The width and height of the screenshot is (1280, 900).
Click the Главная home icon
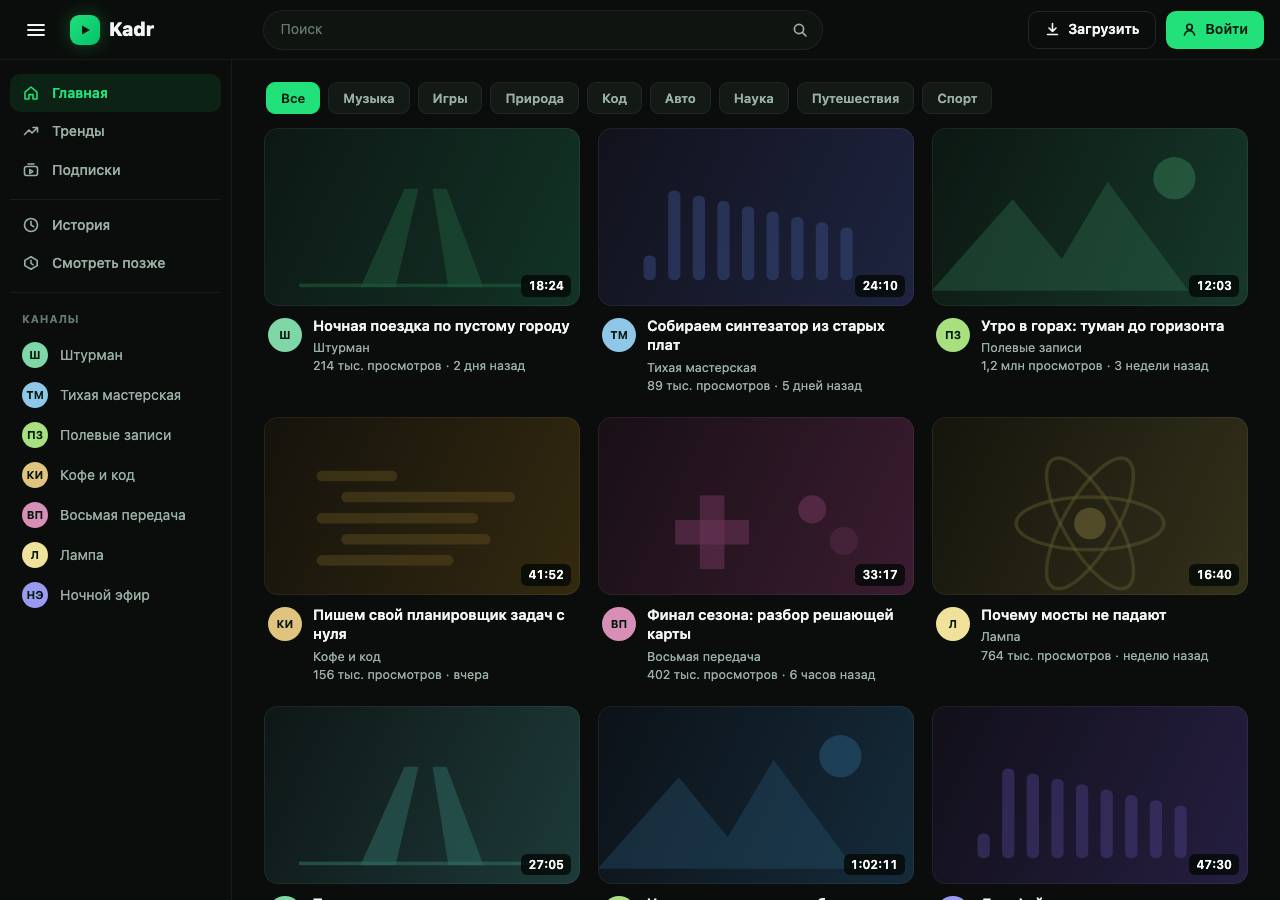tap(31, 93)
